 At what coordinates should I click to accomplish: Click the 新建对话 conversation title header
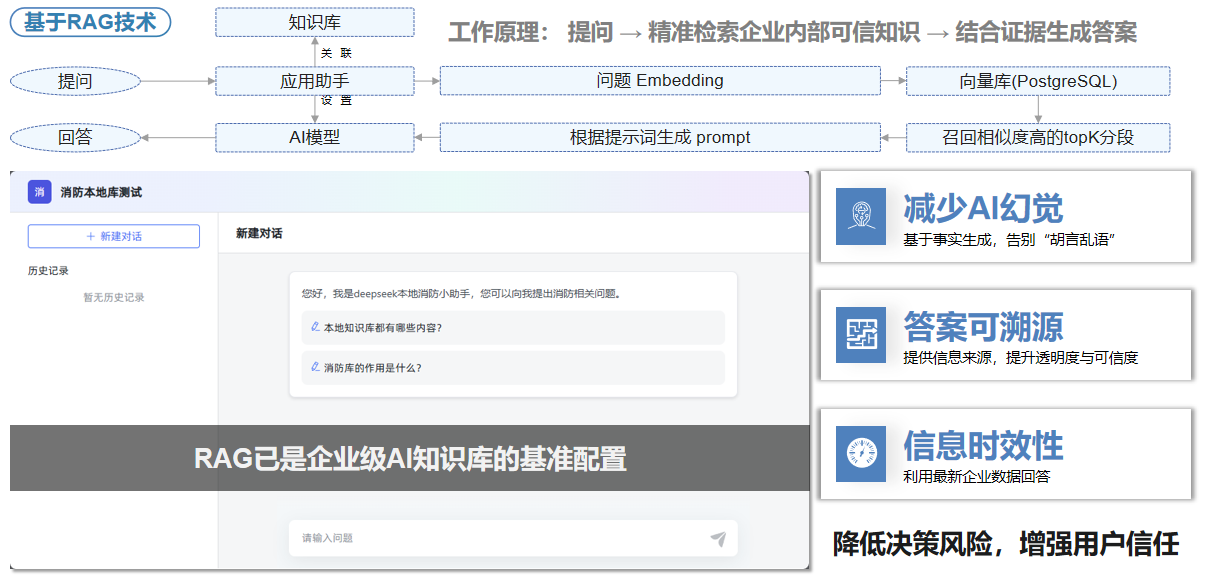(259, 233)
